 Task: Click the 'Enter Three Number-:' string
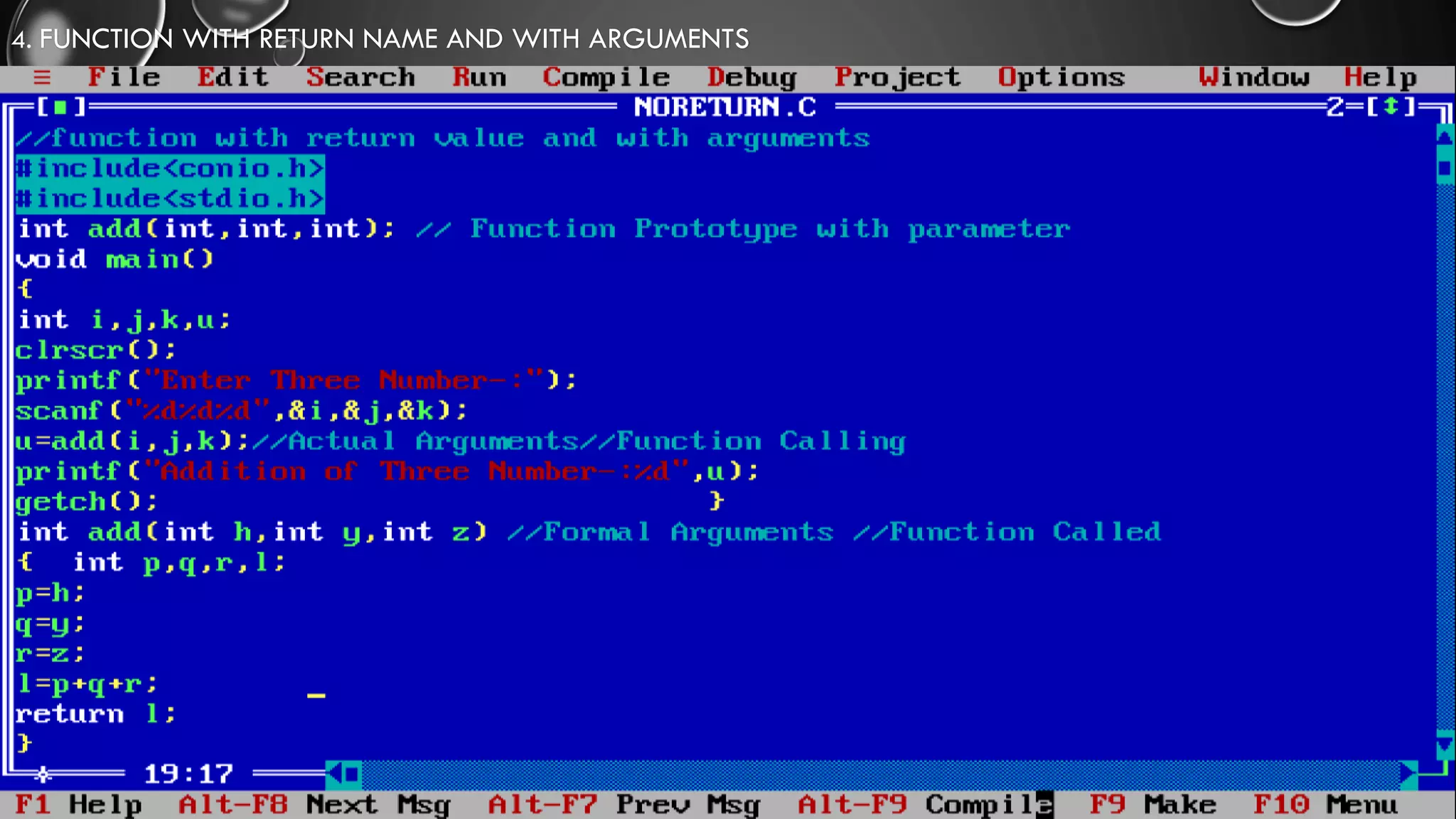[343, 381]
